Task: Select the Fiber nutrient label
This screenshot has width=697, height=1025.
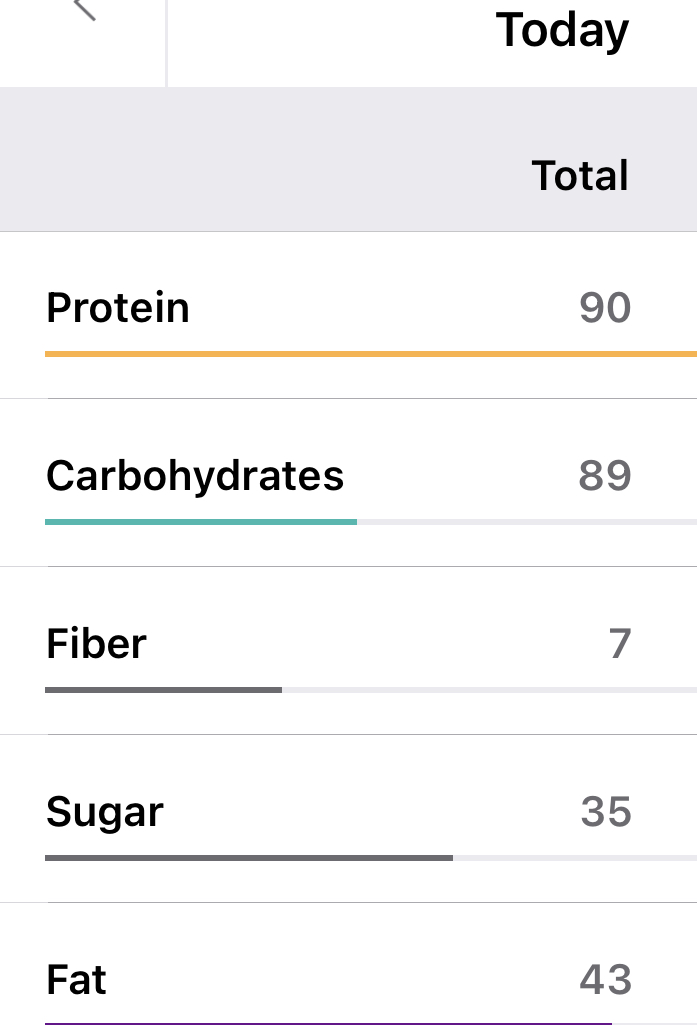Action: [x=96, y=643]
